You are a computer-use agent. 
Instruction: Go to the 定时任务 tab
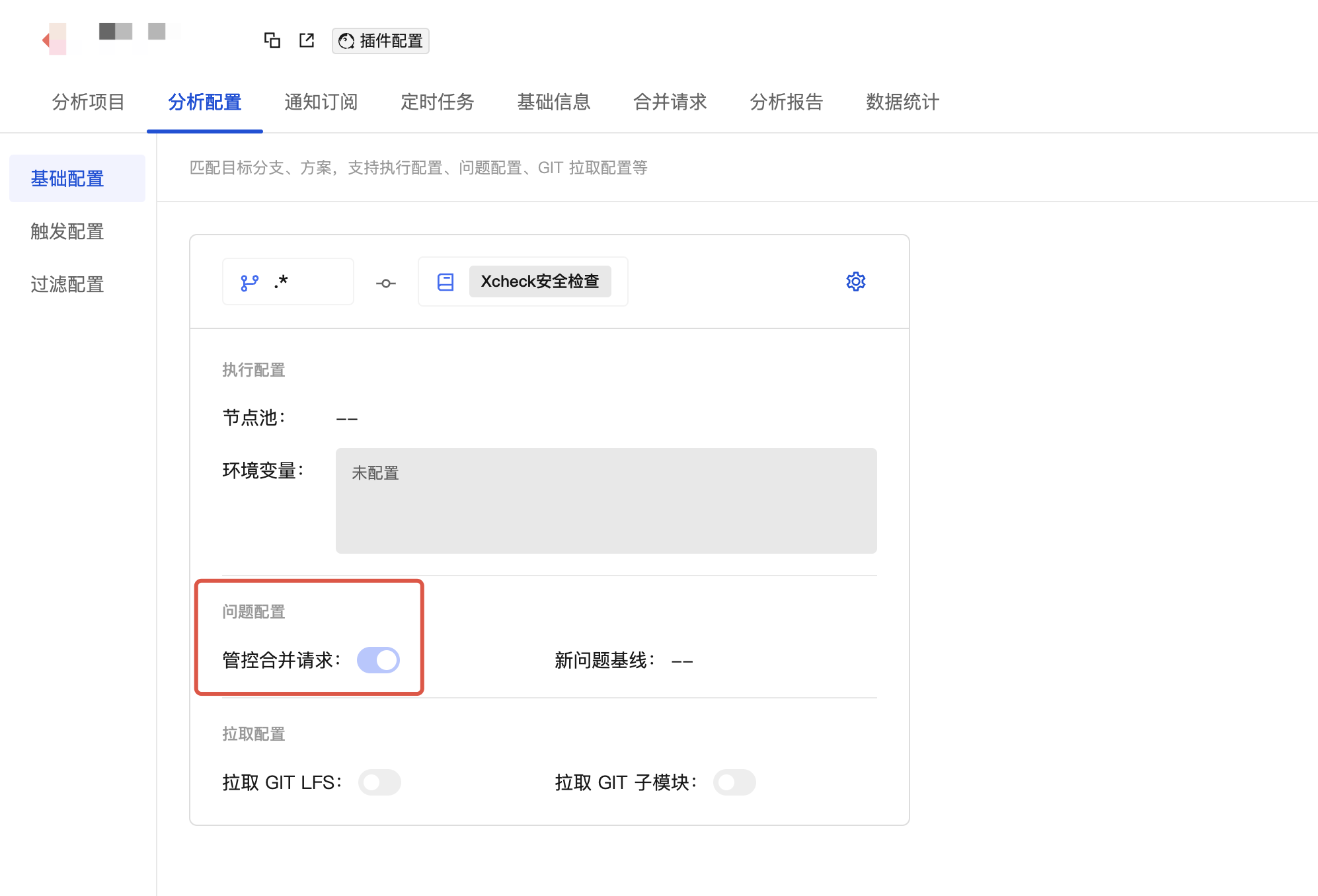pyautogui.click(x=438, y=102)
